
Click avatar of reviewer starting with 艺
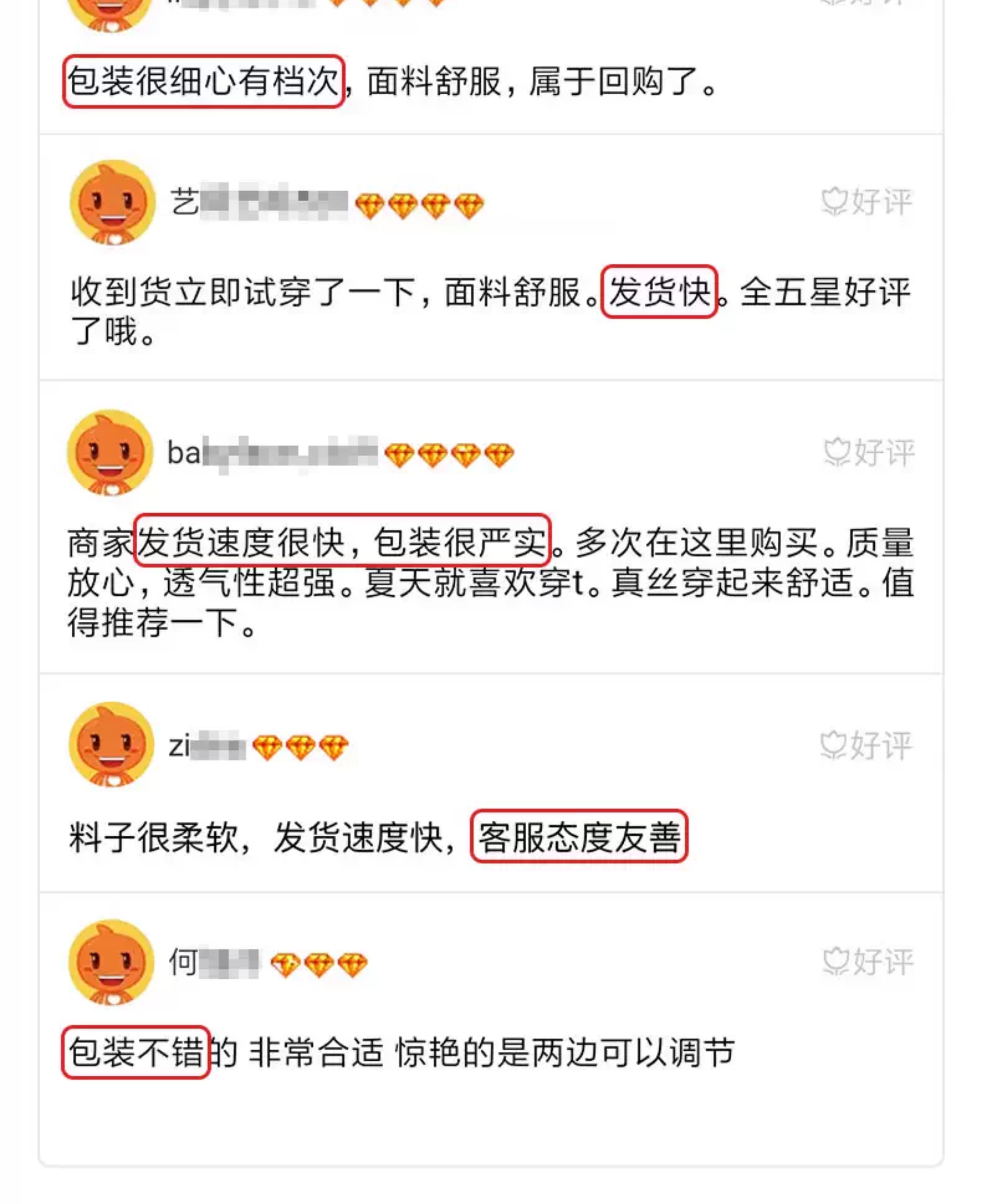pos(112,202)
